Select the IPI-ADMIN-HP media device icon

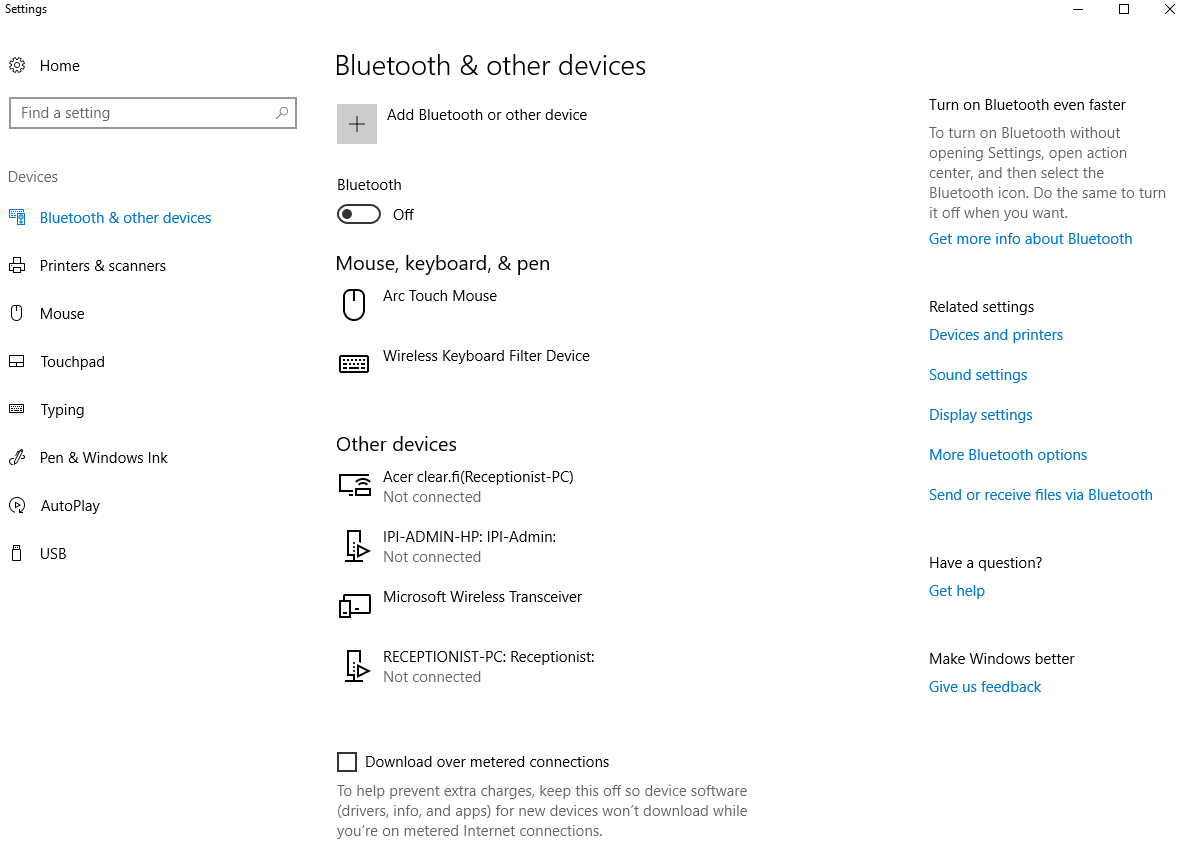(x=356, y=546)
